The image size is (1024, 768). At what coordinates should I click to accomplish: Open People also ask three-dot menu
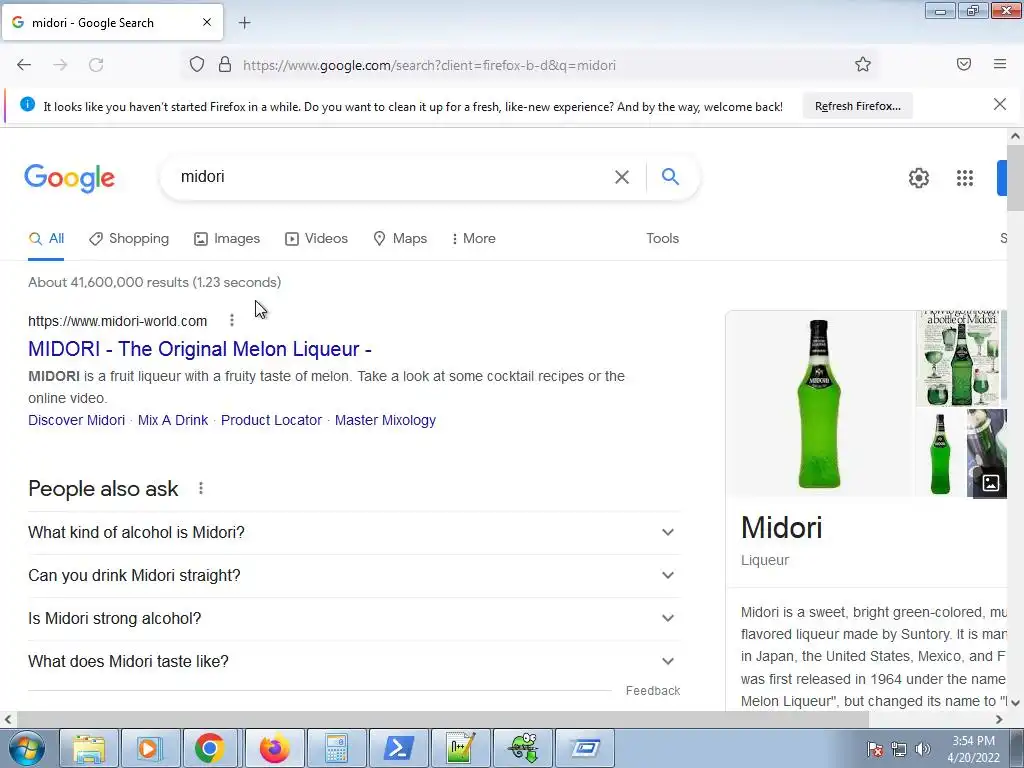pos(200,488)
